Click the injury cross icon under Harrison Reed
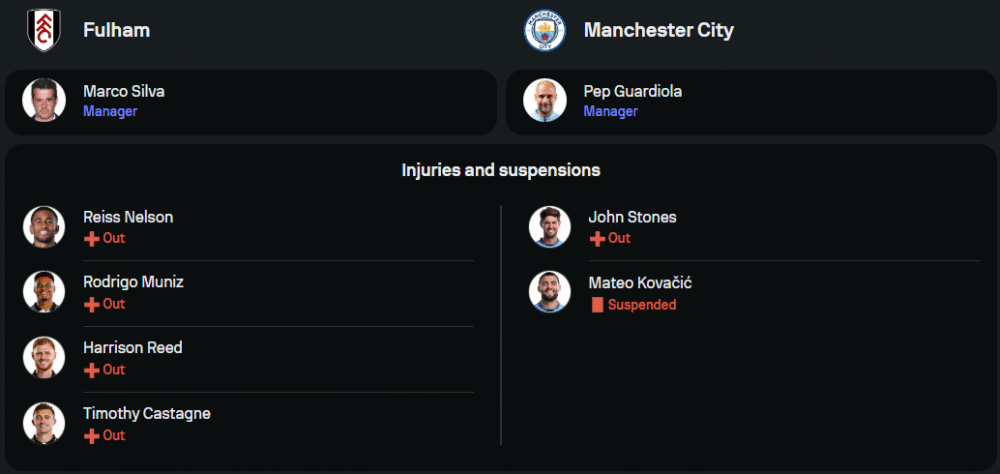Image resolution: width=1000 pixels, height=474 pixels. 91,370
